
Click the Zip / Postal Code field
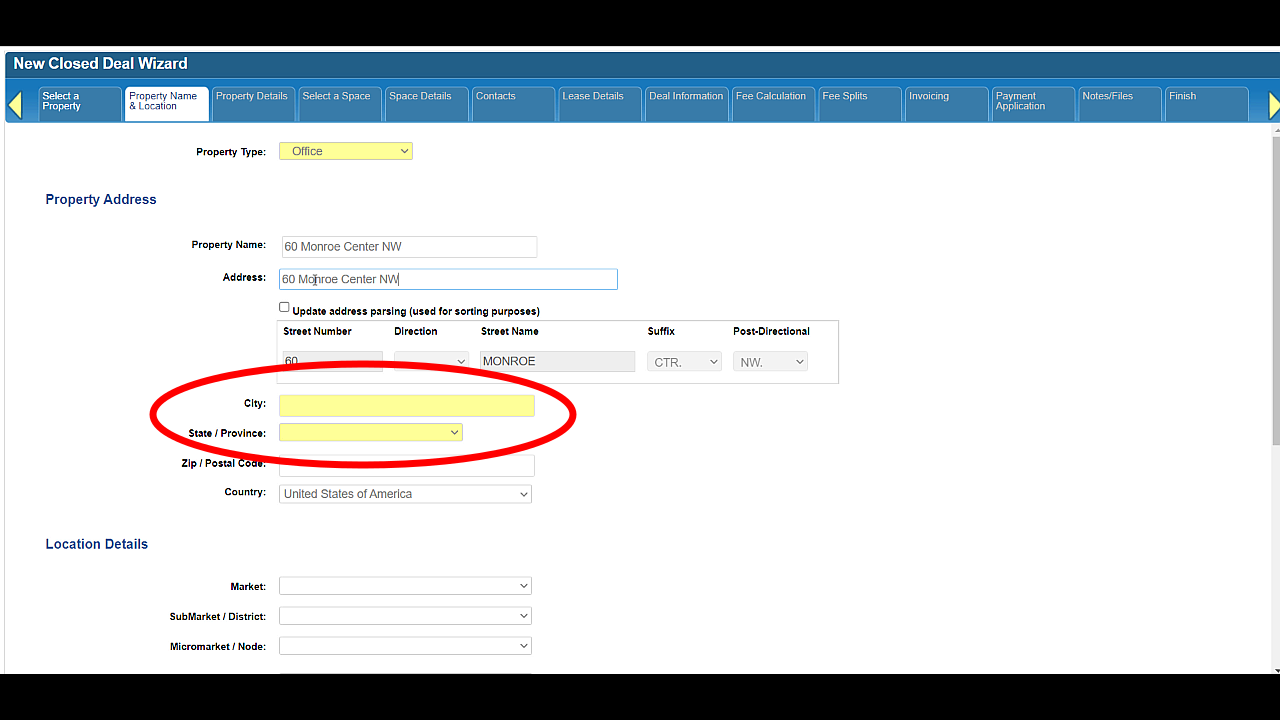(x=407, y=465)
